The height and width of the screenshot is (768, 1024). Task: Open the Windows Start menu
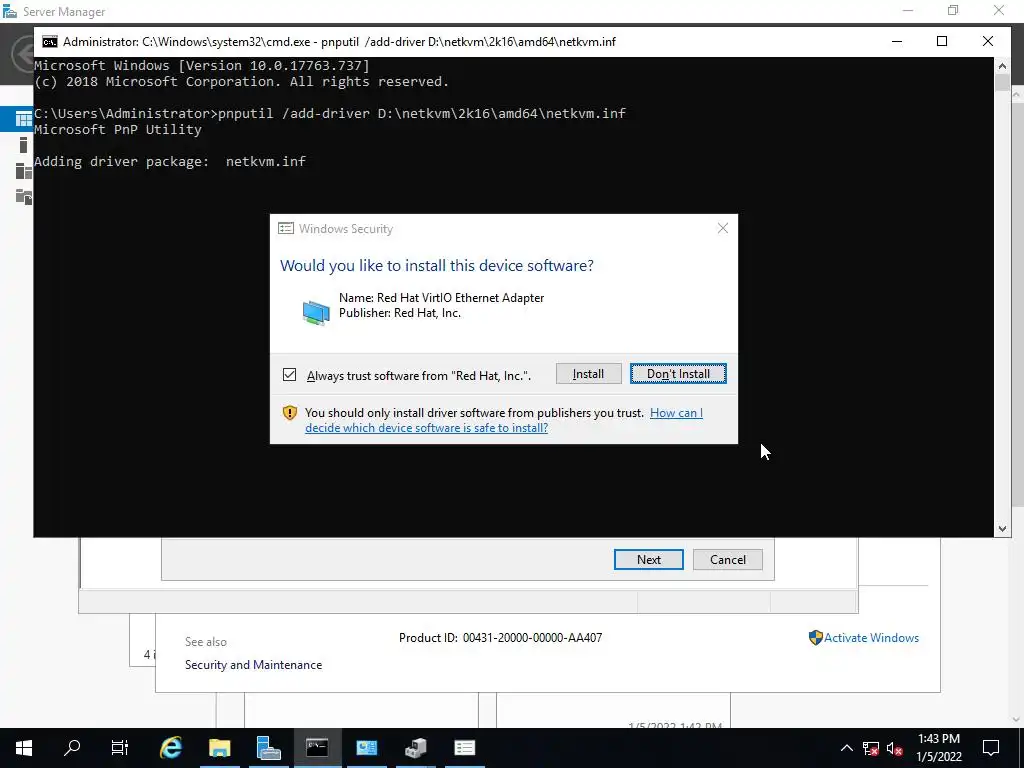tap(24, 748)
